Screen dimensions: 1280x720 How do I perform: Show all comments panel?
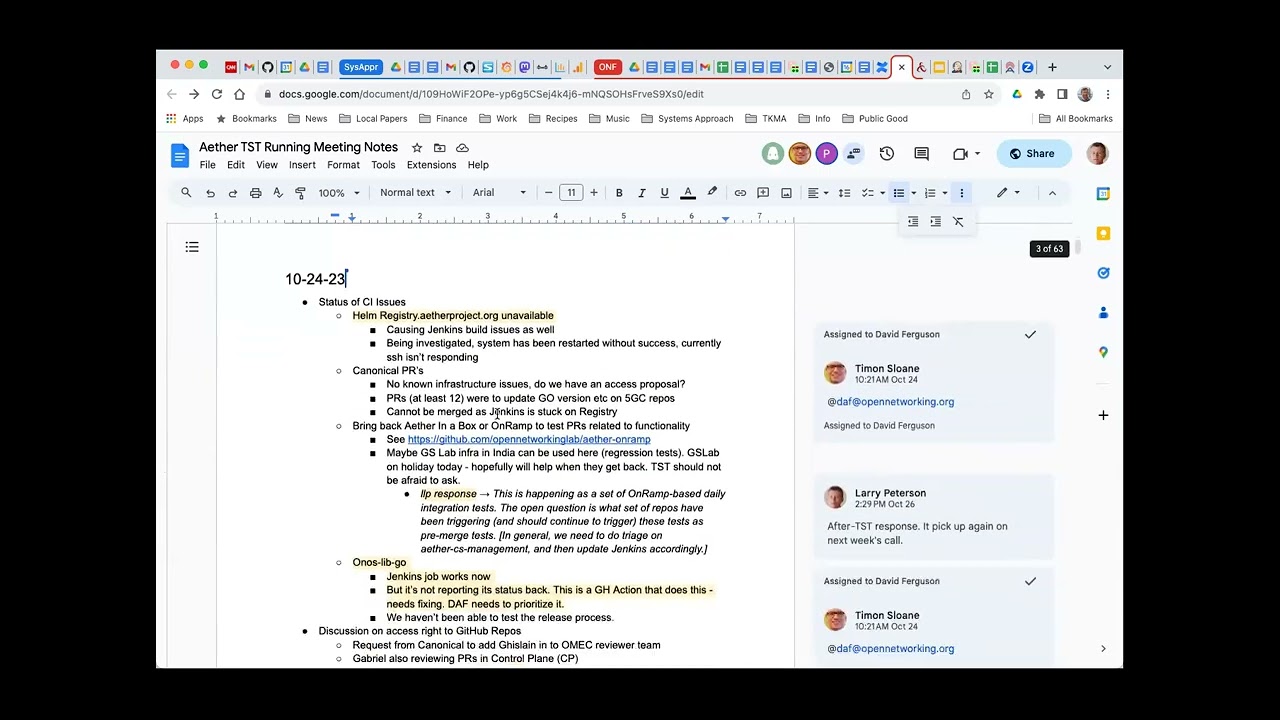tap(921, 154)
